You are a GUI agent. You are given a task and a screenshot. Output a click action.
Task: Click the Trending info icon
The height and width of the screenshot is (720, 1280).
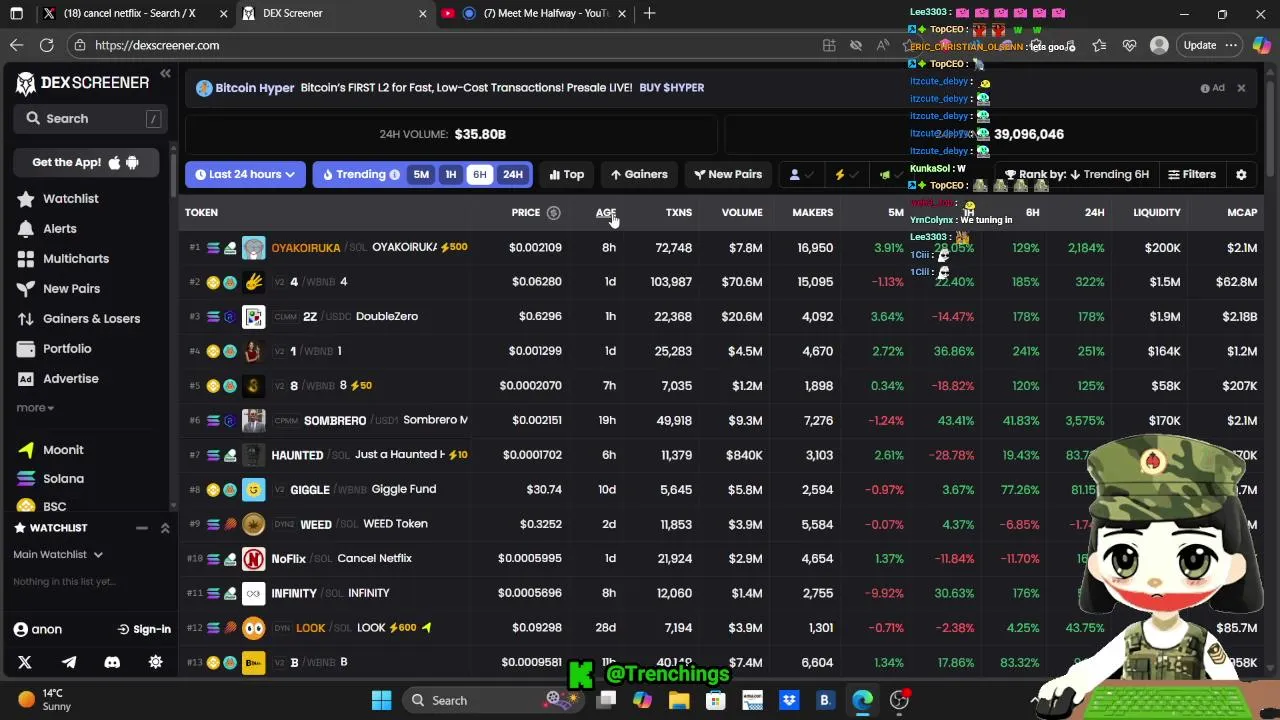[394, 175]
